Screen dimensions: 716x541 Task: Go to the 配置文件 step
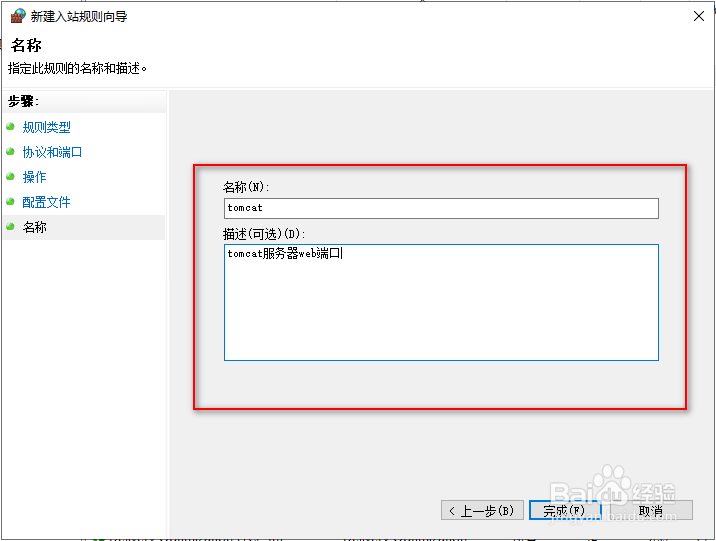coord(47,202)
